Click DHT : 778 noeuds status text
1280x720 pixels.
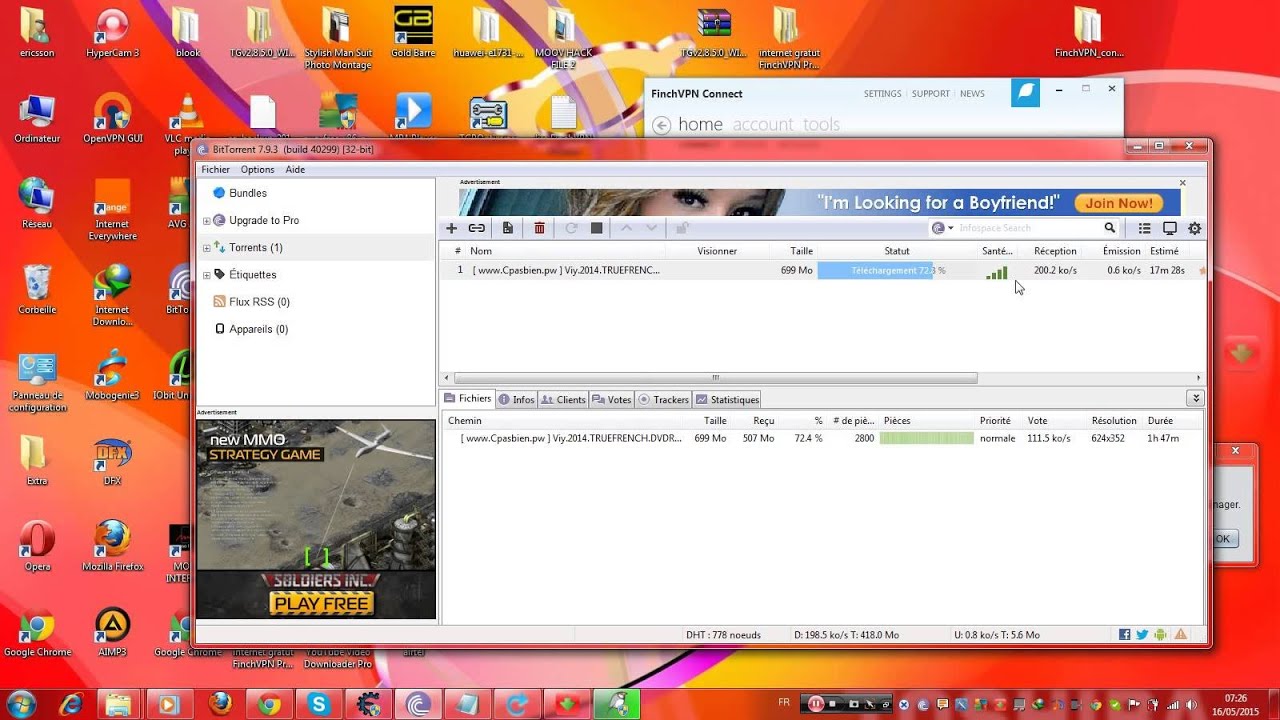point(723,635)
